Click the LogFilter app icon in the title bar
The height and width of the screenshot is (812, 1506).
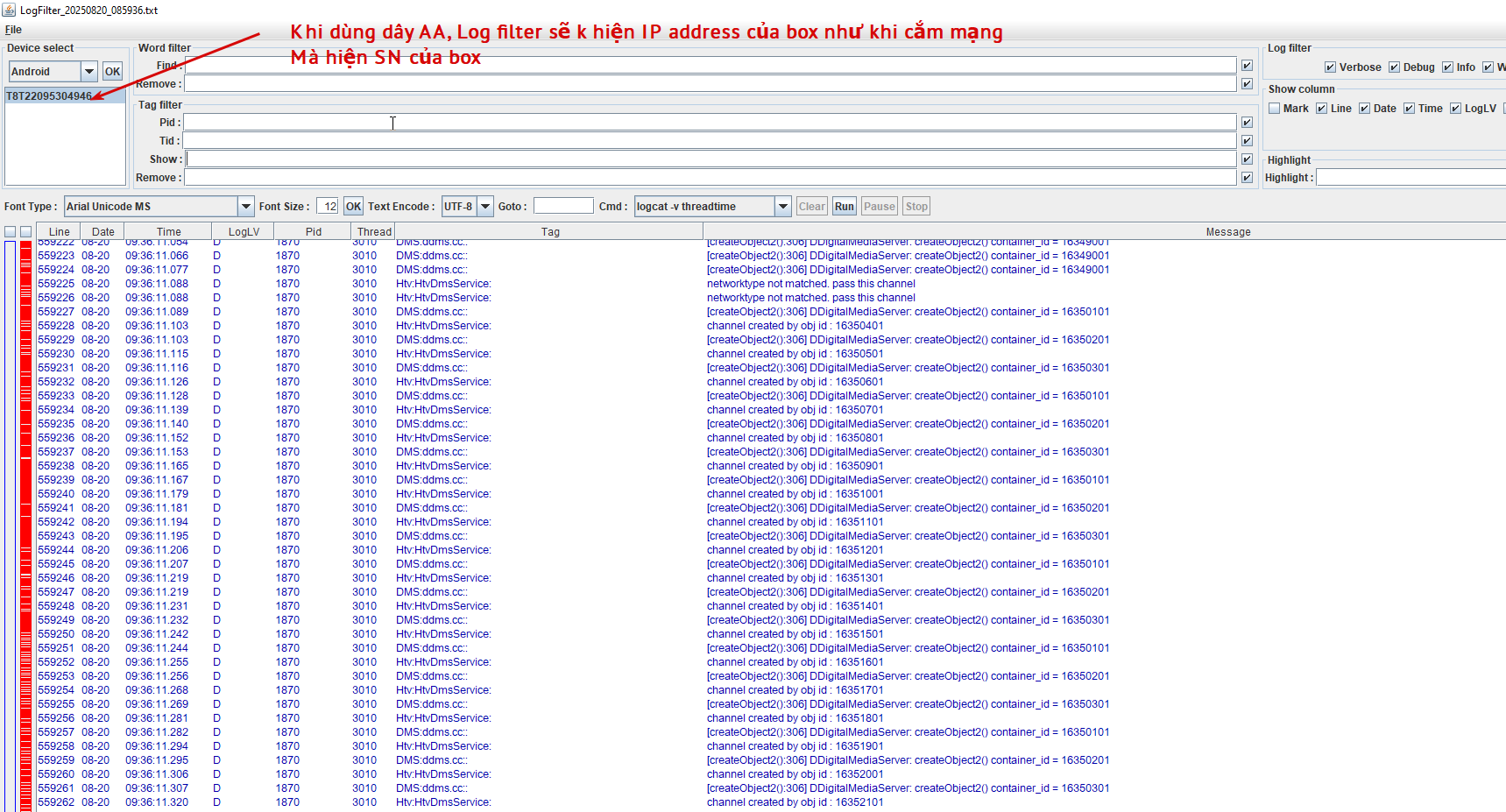(x=9, y=10)
